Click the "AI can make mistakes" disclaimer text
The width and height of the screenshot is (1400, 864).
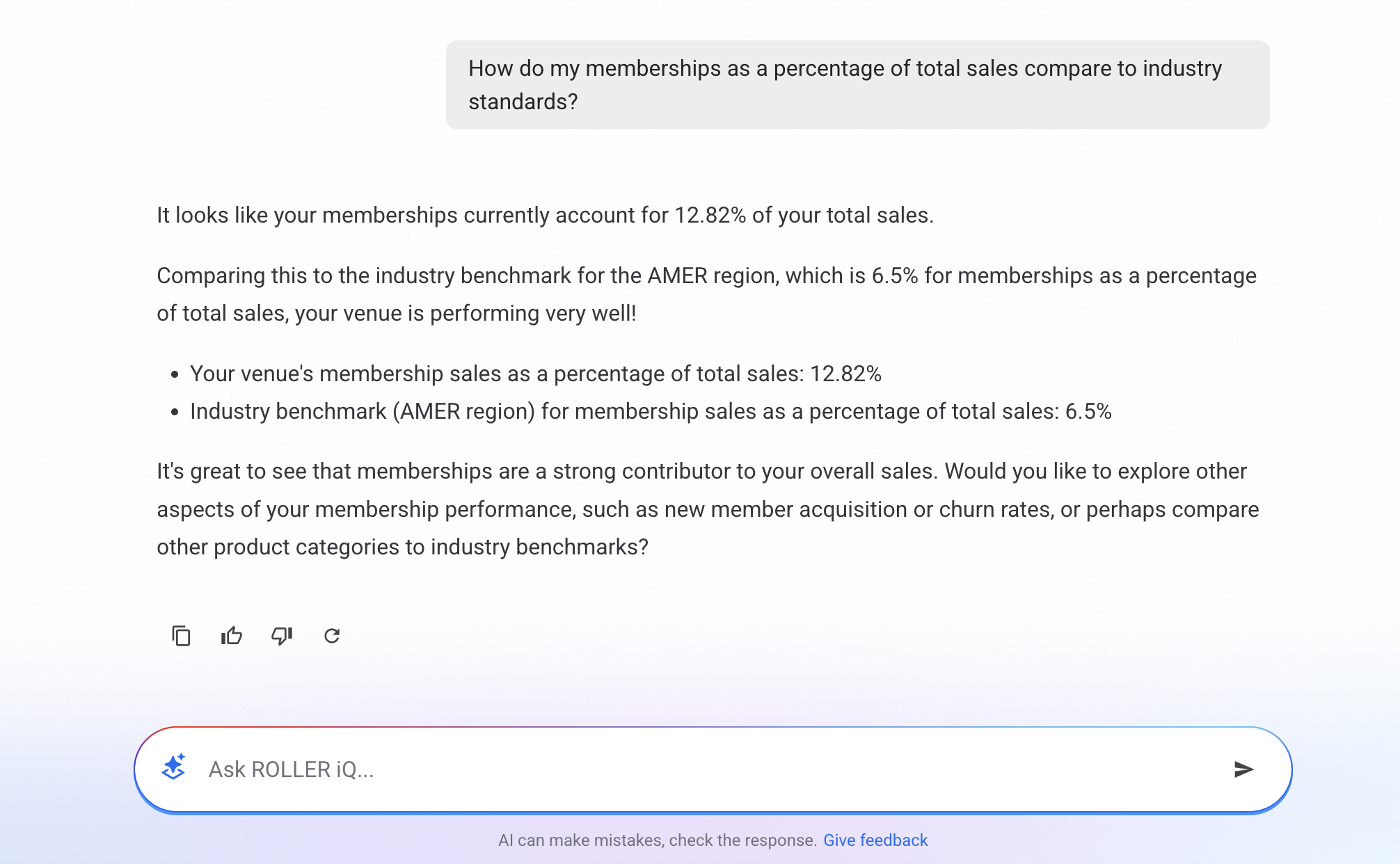[657, 840]
